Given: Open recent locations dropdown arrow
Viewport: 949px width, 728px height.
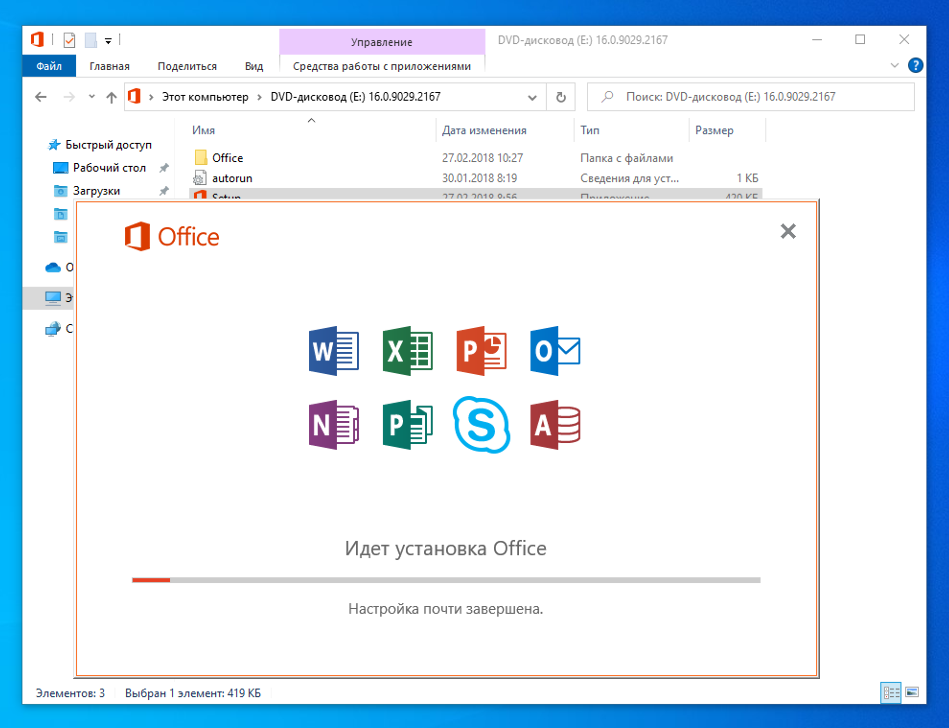Looking at the screenshot, I should tap(91, 96).
